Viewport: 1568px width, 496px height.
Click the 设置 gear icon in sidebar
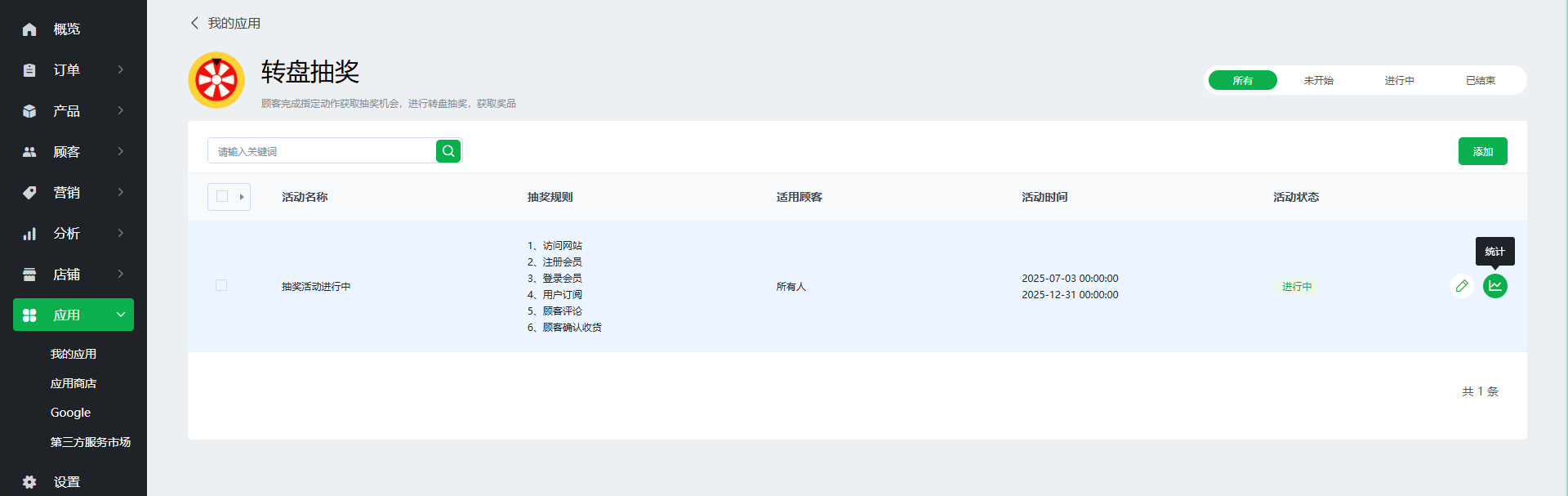tap(29, 482)
